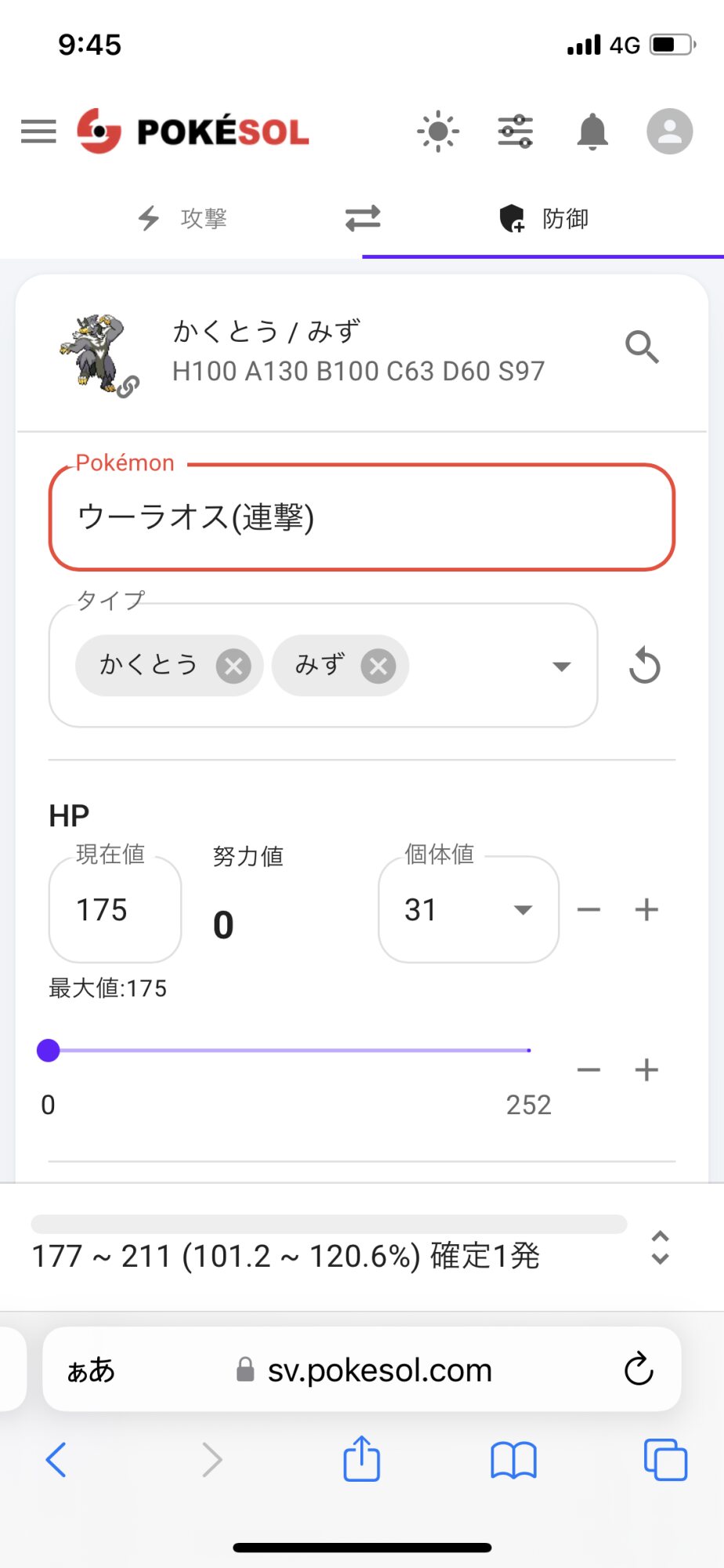Image resolution: width=724 pixels, height=1568 pixels.
Task: Reset types with the circular arrow icon
Action: (x=644, y=666)
